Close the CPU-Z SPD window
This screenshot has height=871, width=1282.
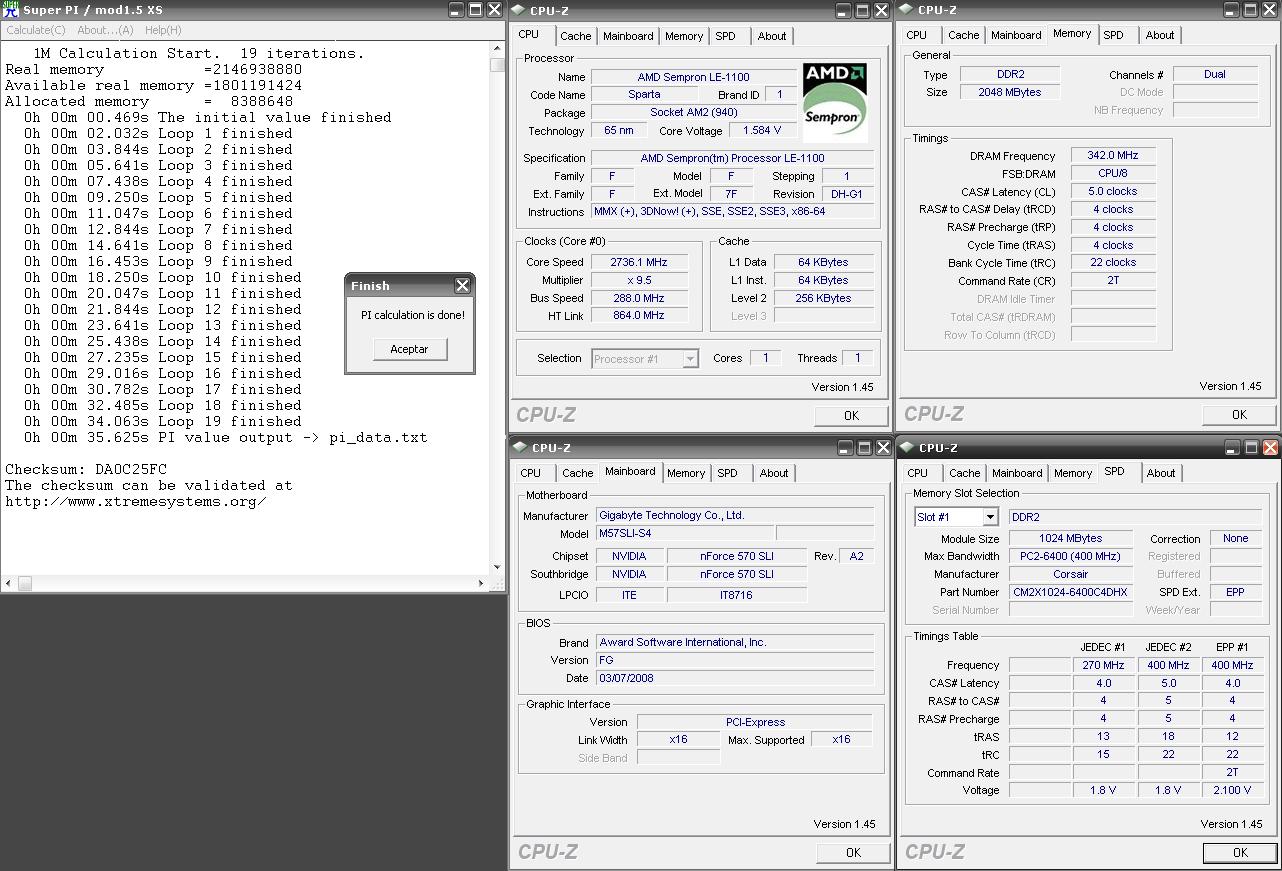point(1270,447)
